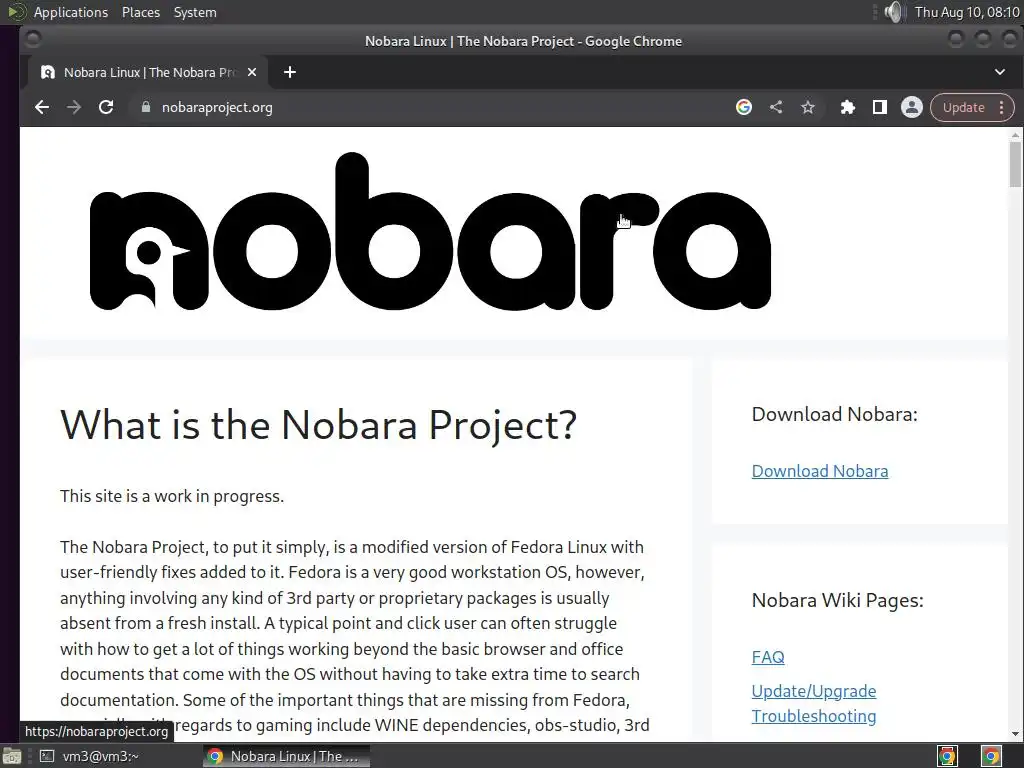
Task: Click the text This site is a work in progress.
Action: tap(172, 496)
